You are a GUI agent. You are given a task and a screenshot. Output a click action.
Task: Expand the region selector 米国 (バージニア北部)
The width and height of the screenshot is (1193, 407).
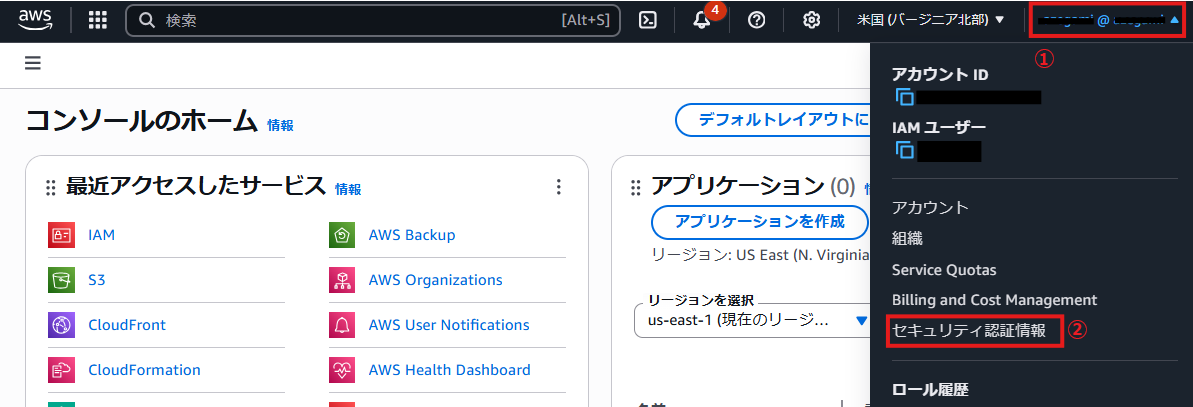[x=931, y=21]
